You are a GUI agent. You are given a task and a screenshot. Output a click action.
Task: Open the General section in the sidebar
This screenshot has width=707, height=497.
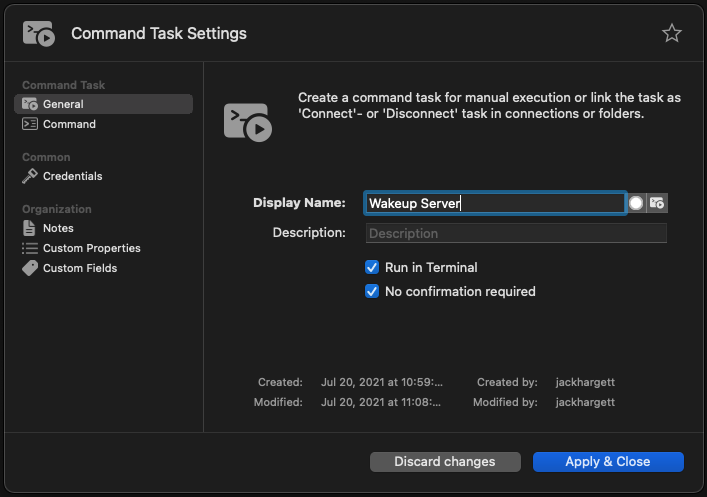click(x=63, y=104)
